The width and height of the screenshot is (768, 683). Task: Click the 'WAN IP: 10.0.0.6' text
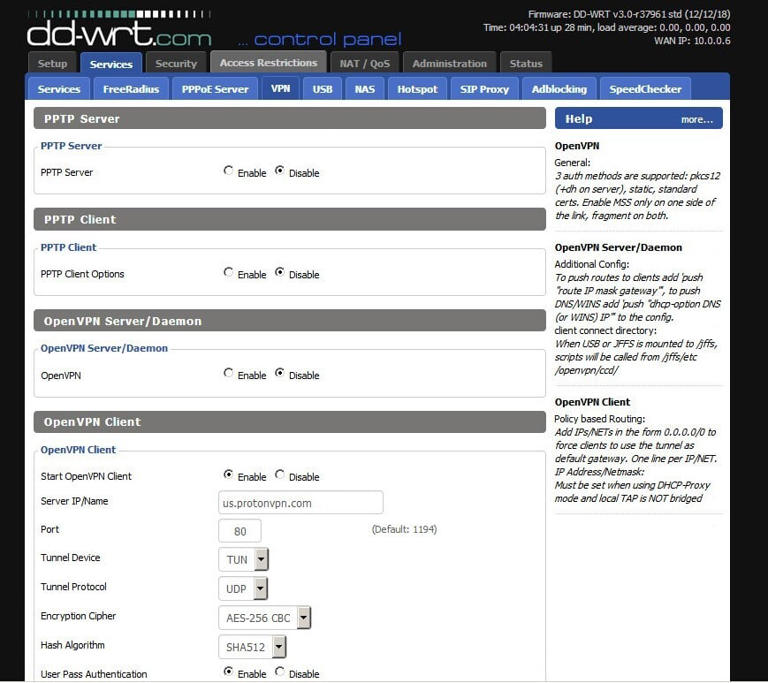click(x=692, y=41)
